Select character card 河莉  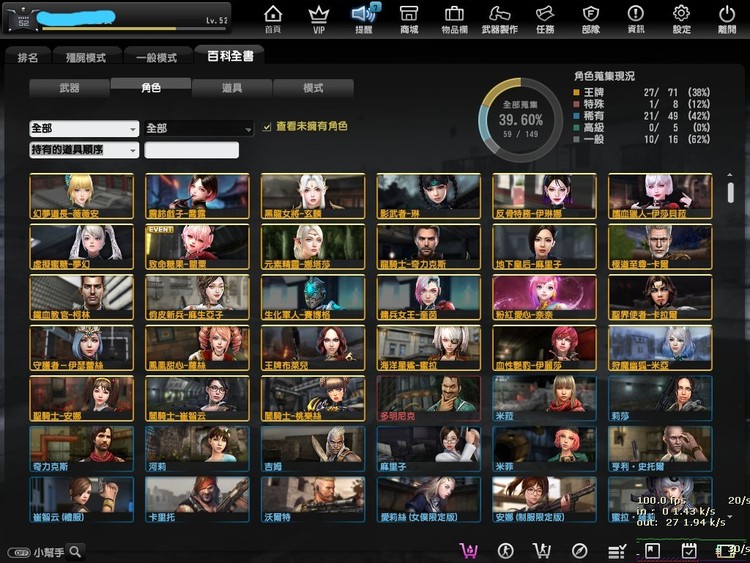(198, 450)
